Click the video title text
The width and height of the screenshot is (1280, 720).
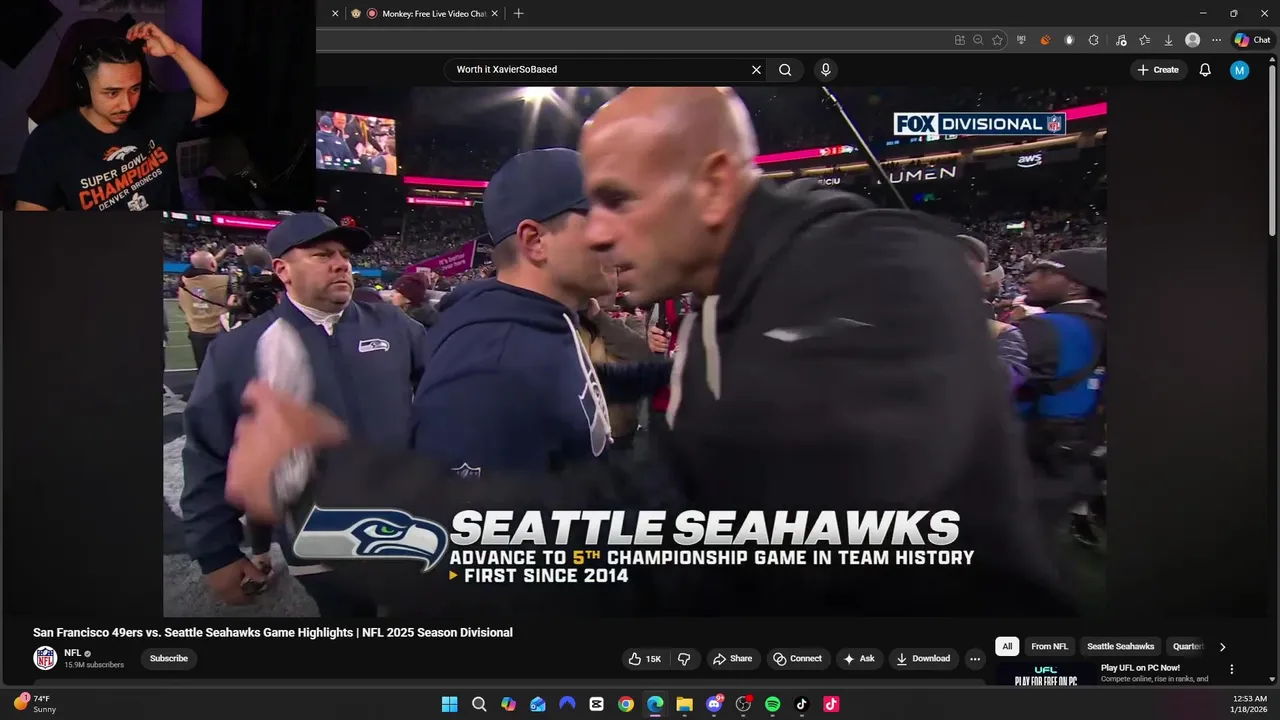click(x=273, y=632)
